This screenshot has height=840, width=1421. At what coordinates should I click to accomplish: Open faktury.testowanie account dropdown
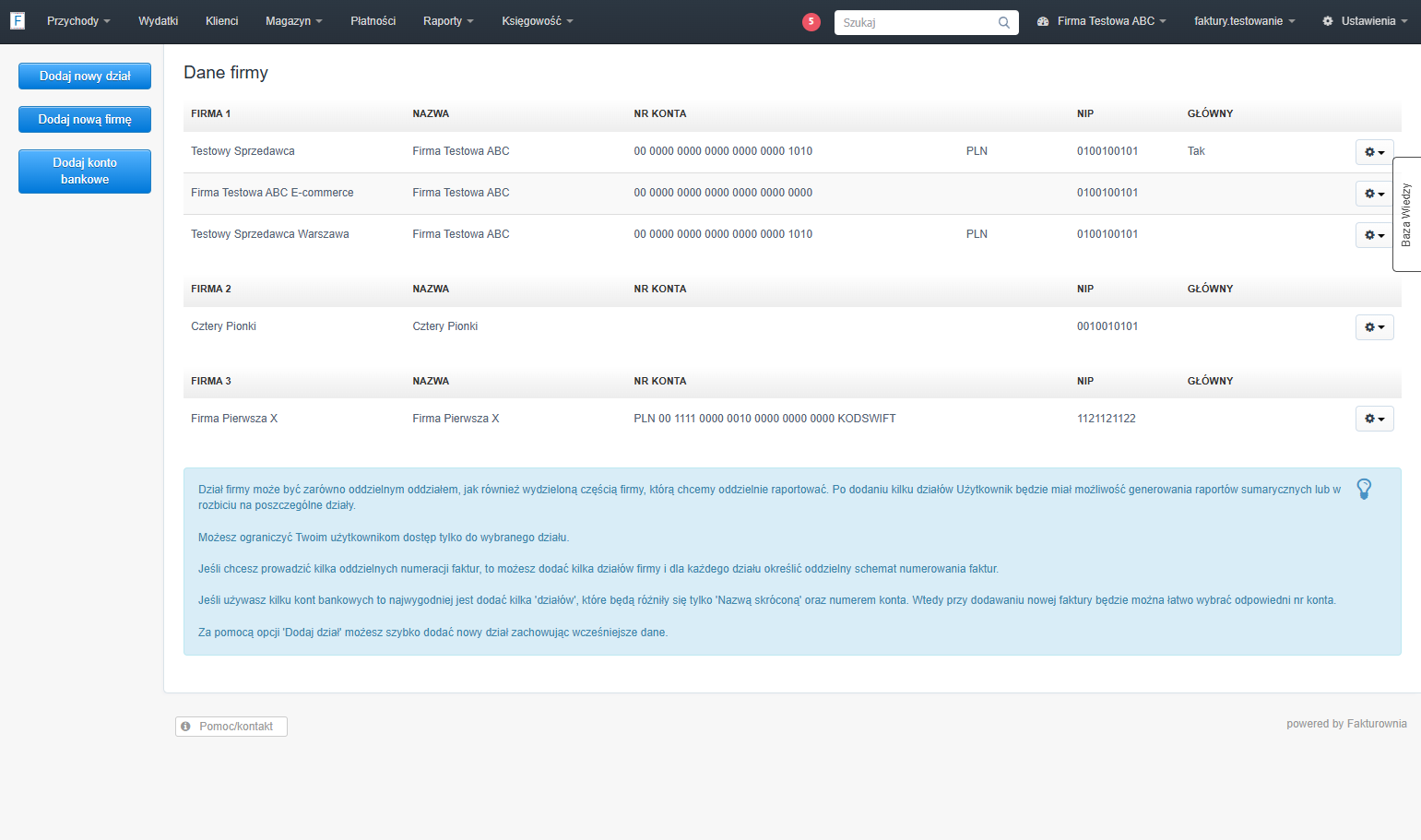(x=1245, y=21)
